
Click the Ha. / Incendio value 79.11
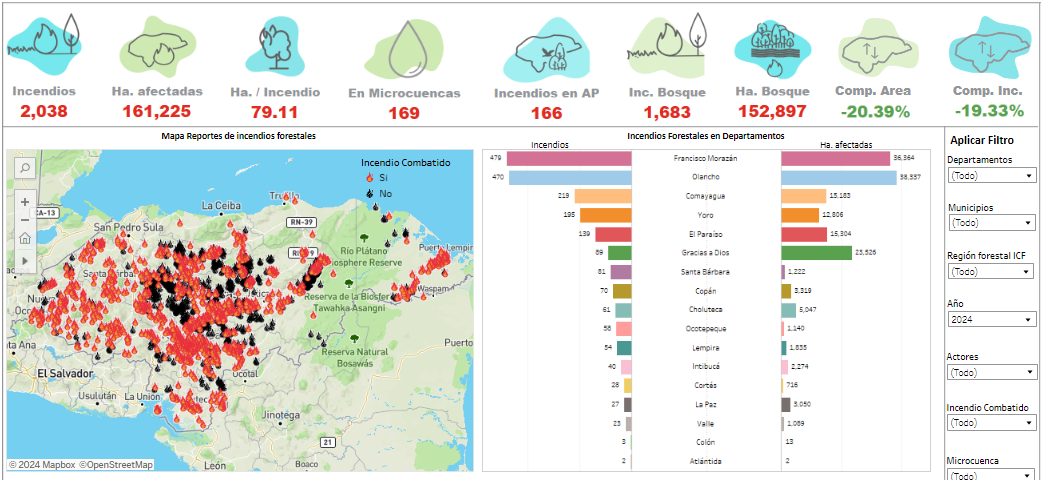click(x=274, y=112)
